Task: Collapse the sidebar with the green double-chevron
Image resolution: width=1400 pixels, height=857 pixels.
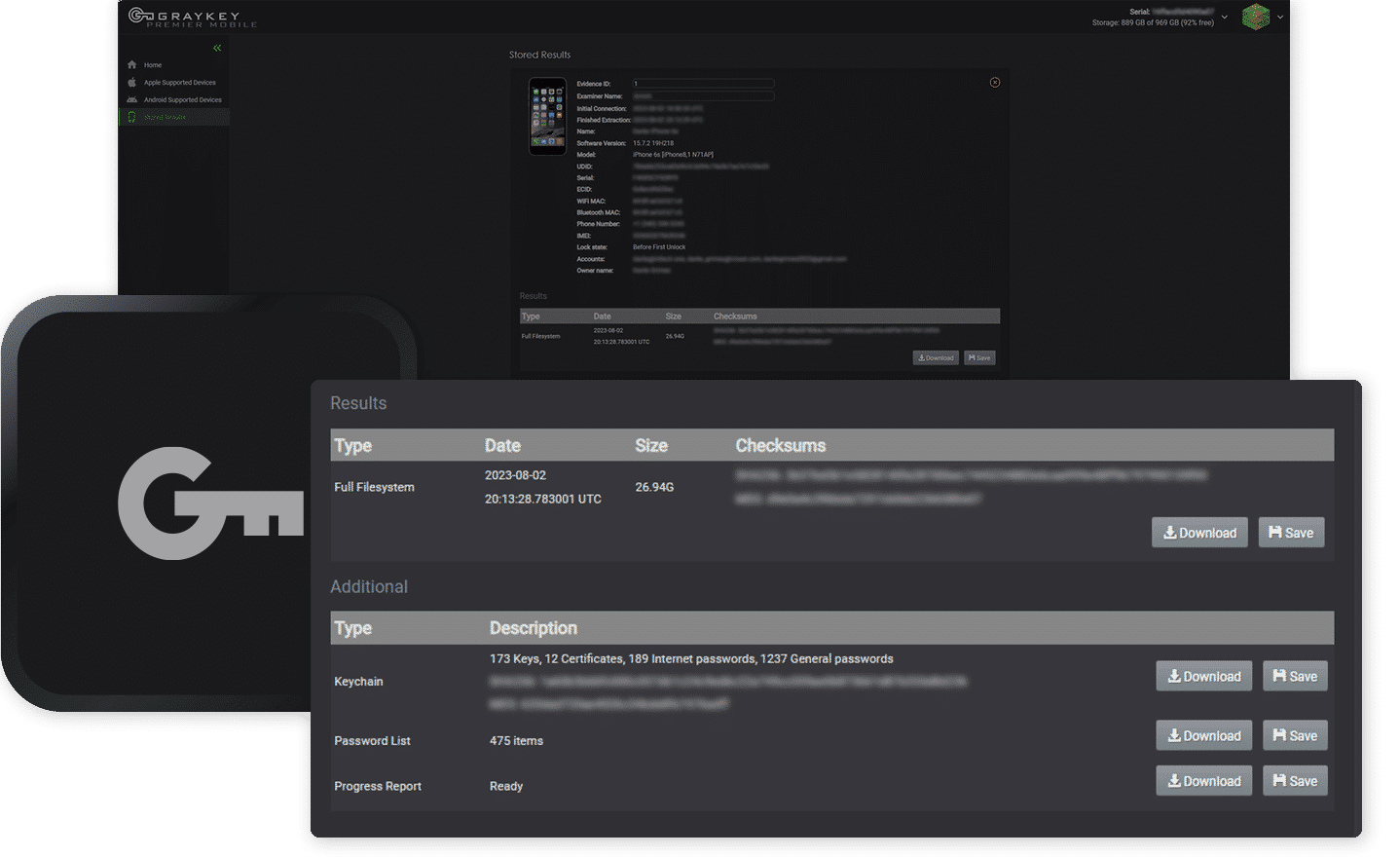Action: point(217,48)
